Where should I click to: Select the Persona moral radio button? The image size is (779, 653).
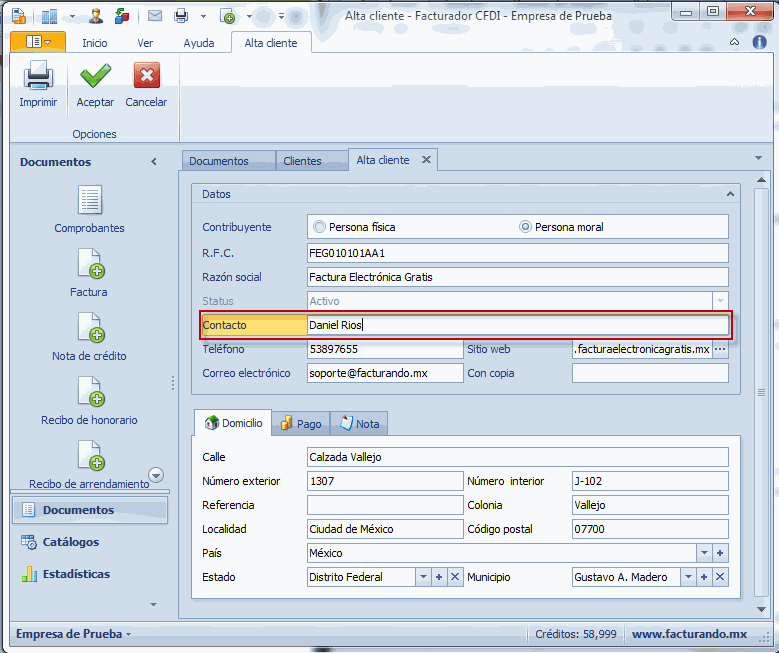pyautogui.click(x=525, y=227)
